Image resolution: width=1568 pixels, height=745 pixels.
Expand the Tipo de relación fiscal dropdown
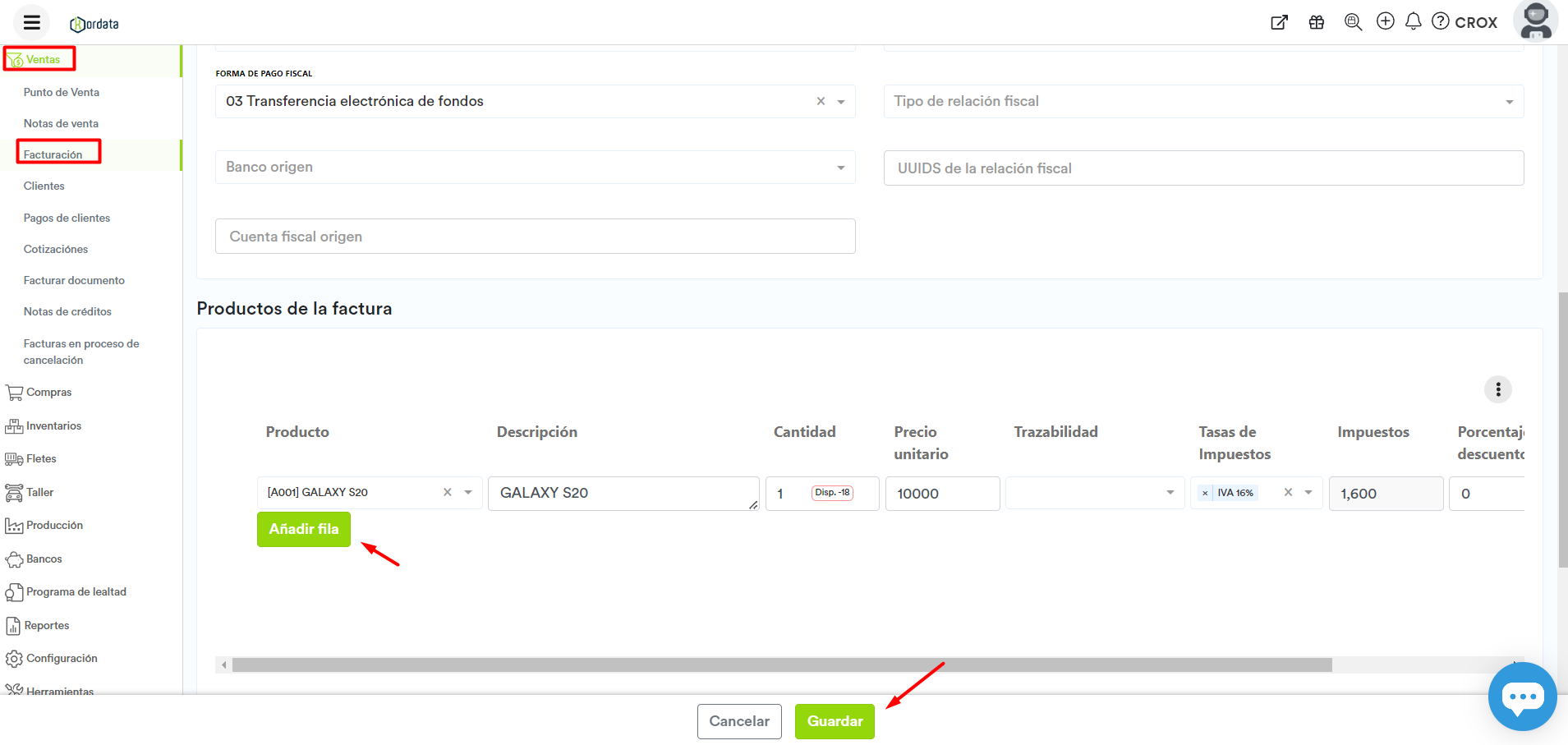(x=1508, y=102)
